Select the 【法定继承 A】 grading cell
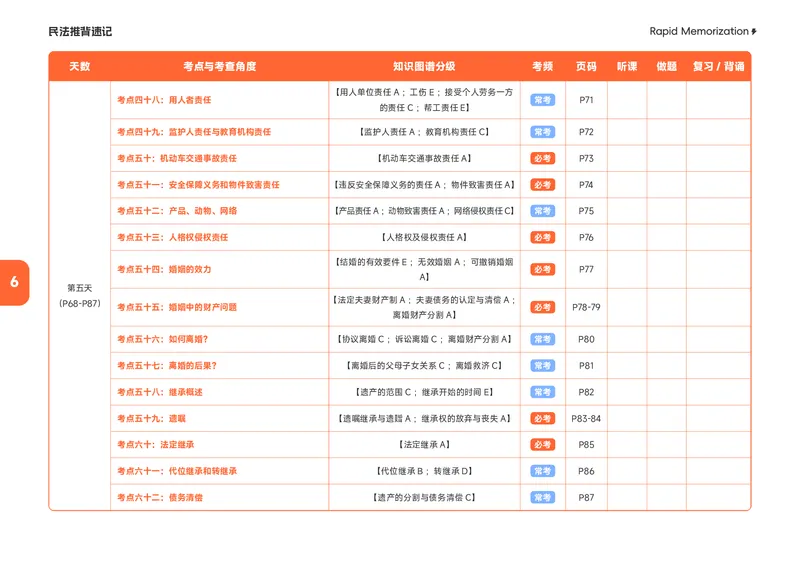Image resolution: width=800 pixels, height=566 pixels. click(424, 445)
